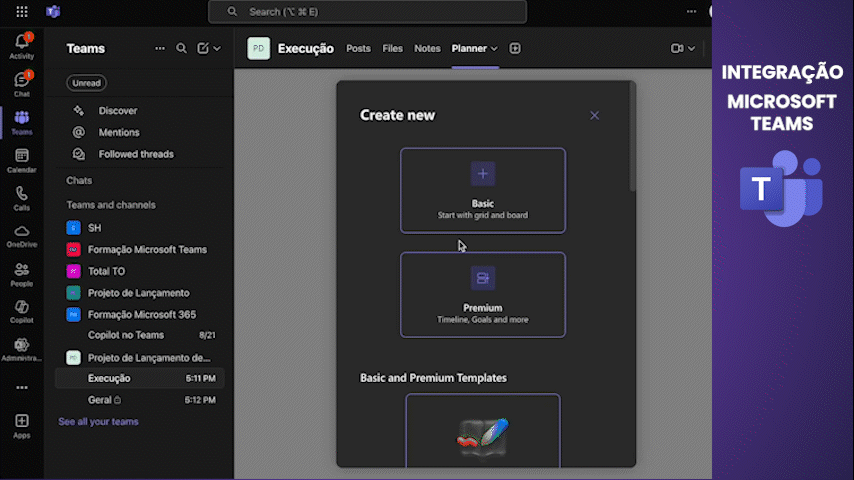The height and width of the screenshot is (480, 854).
Task: Choose the Basic plan option
Action: click(483, 190)
